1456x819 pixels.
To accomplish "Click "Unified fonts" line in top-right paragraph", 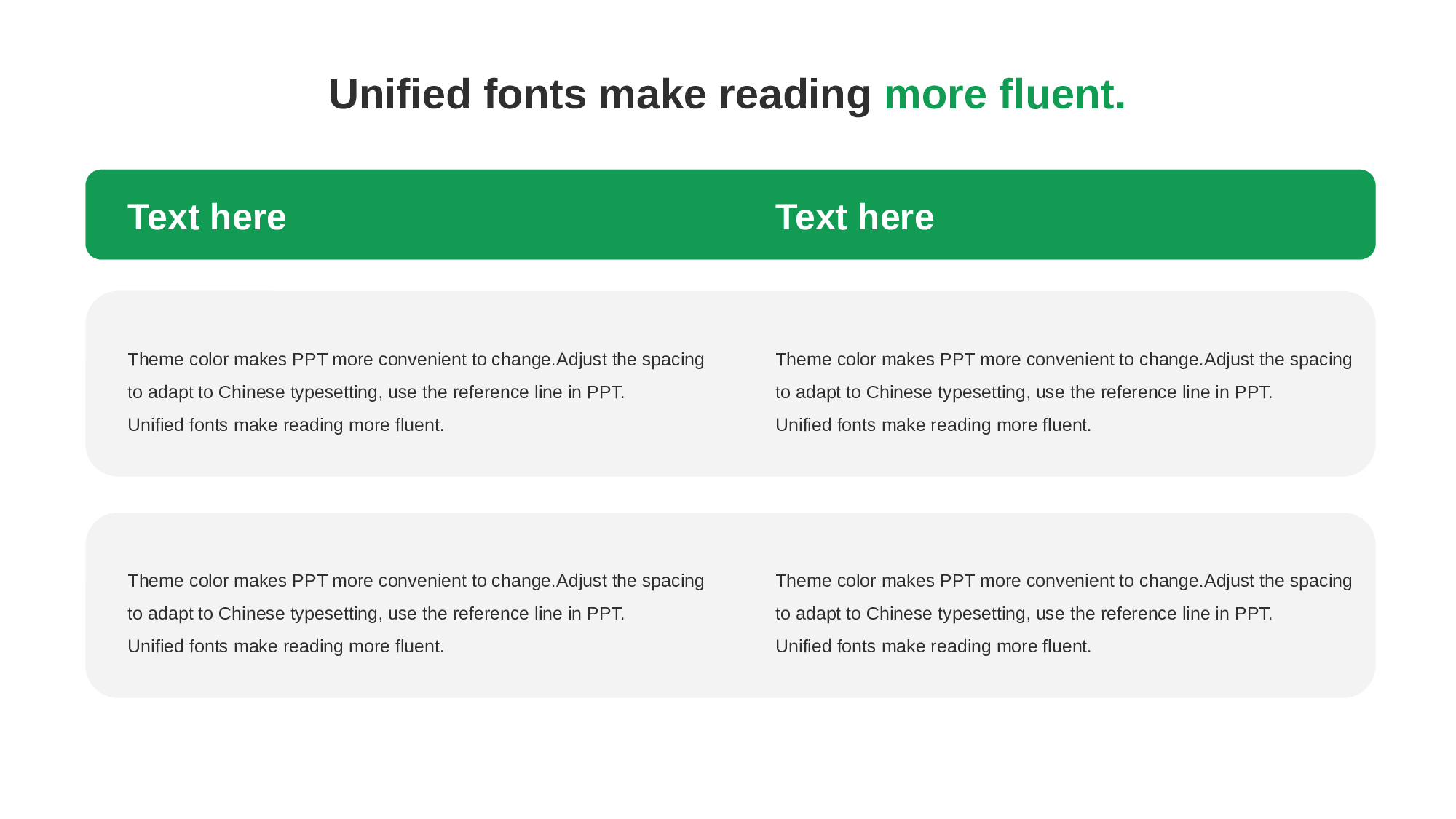I will tap(933, 425).
